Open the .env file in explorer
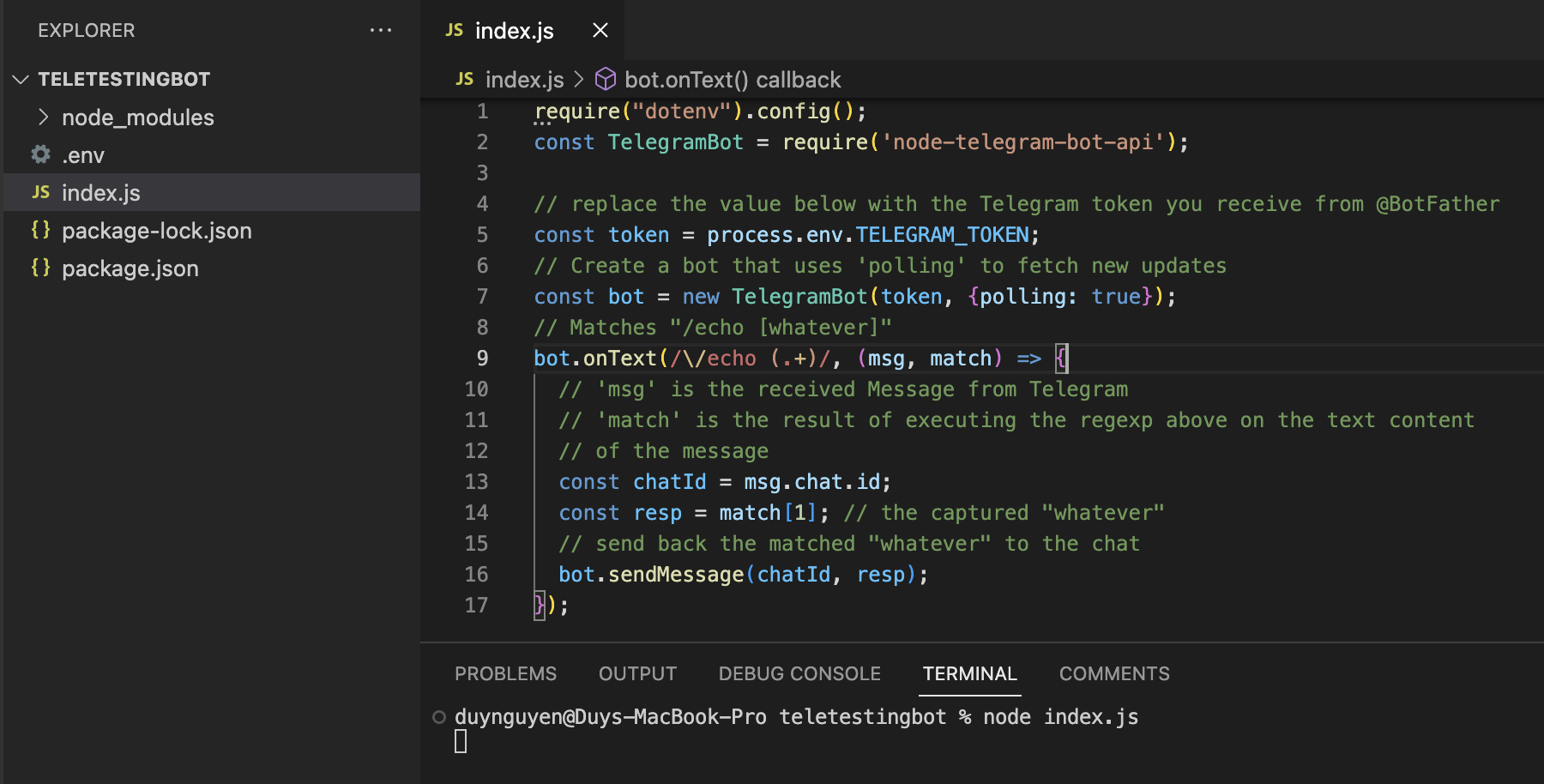Screen dimensions: 1544x784 pos(83,155)
